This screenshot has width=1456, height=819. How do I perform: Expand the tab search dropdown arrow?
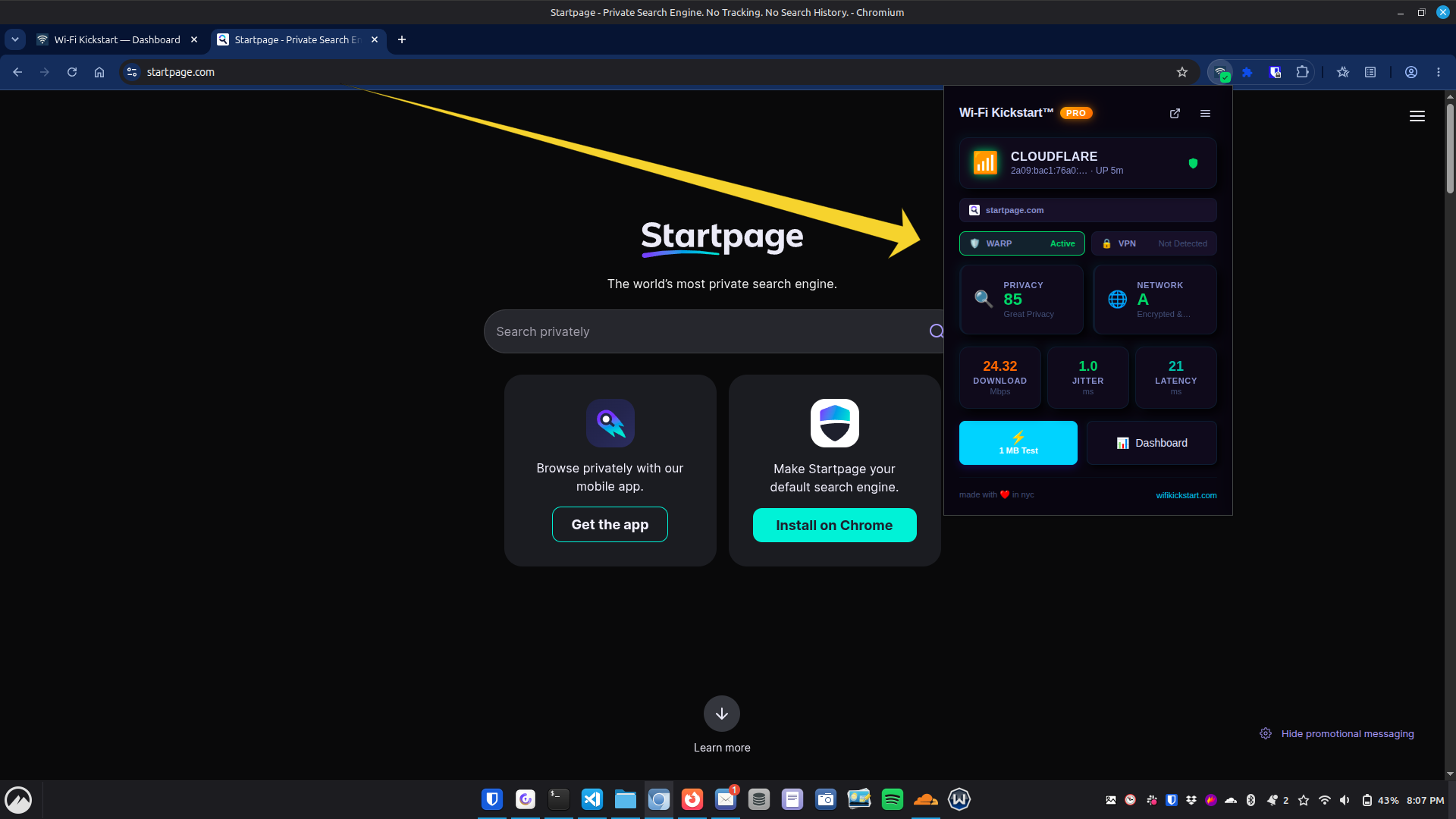[15, 39]
